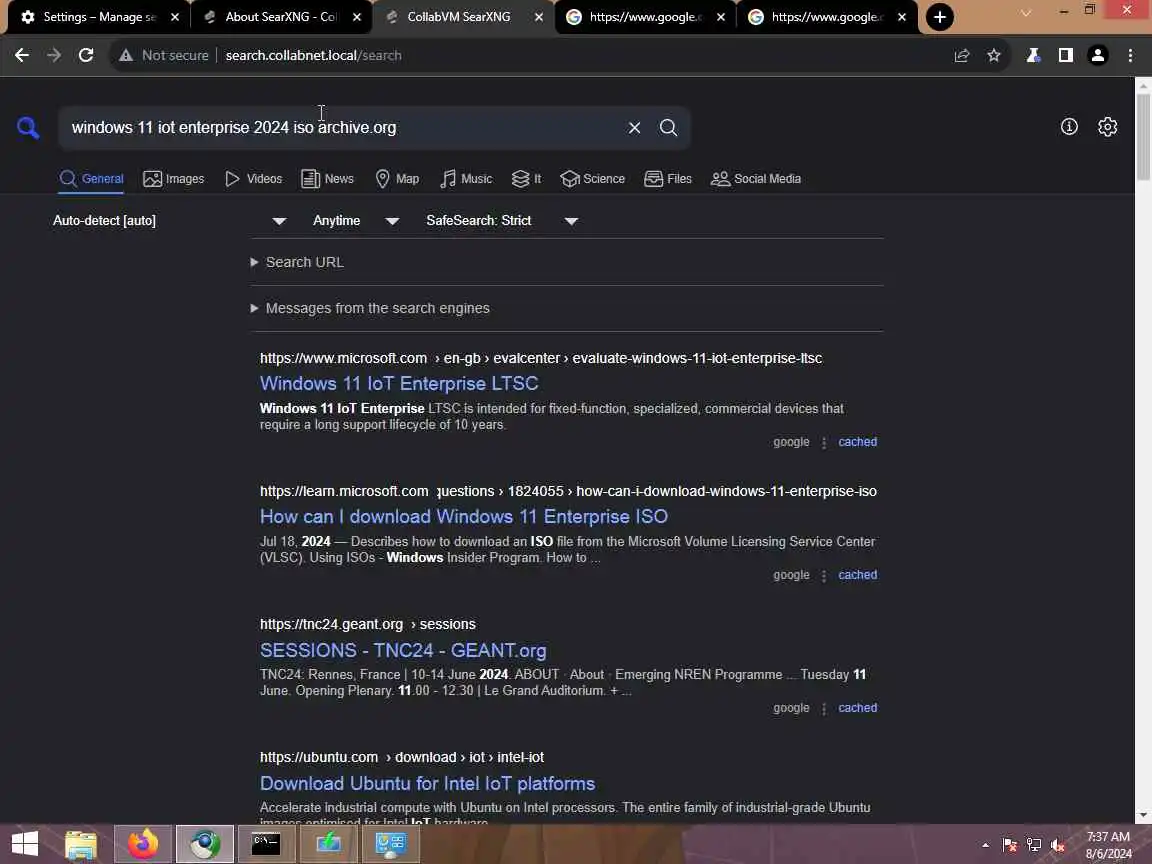This screenshot has height=864, width=1152.
Task: Open cached link for TNC24 GEANT result
Action: click(x=857, y=708)
